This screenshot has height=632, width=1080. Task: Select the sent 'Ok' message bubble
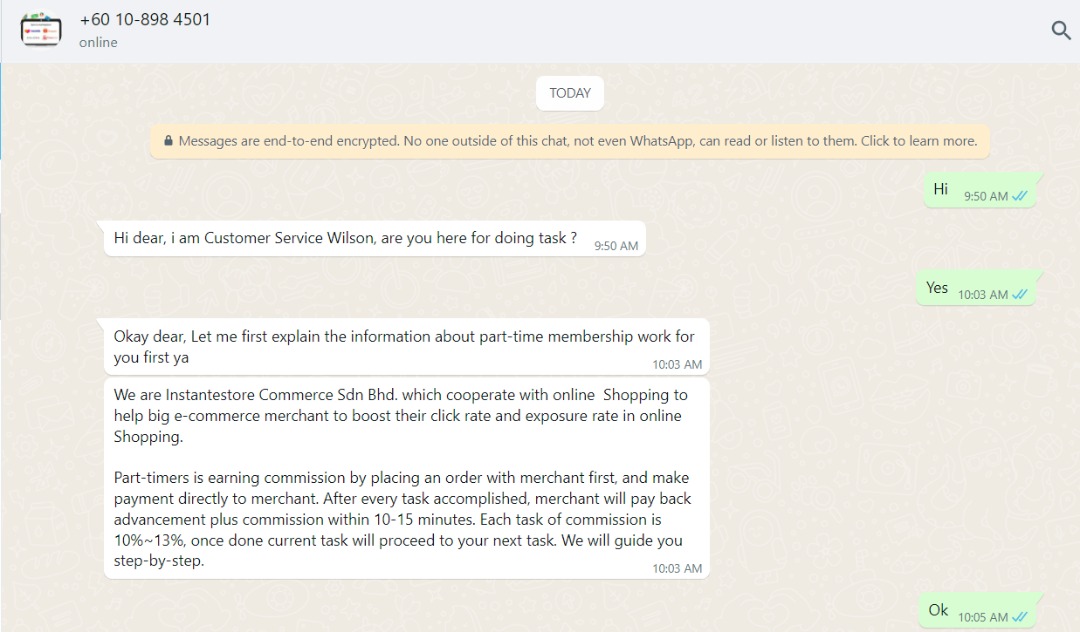(x=978, y=611)
